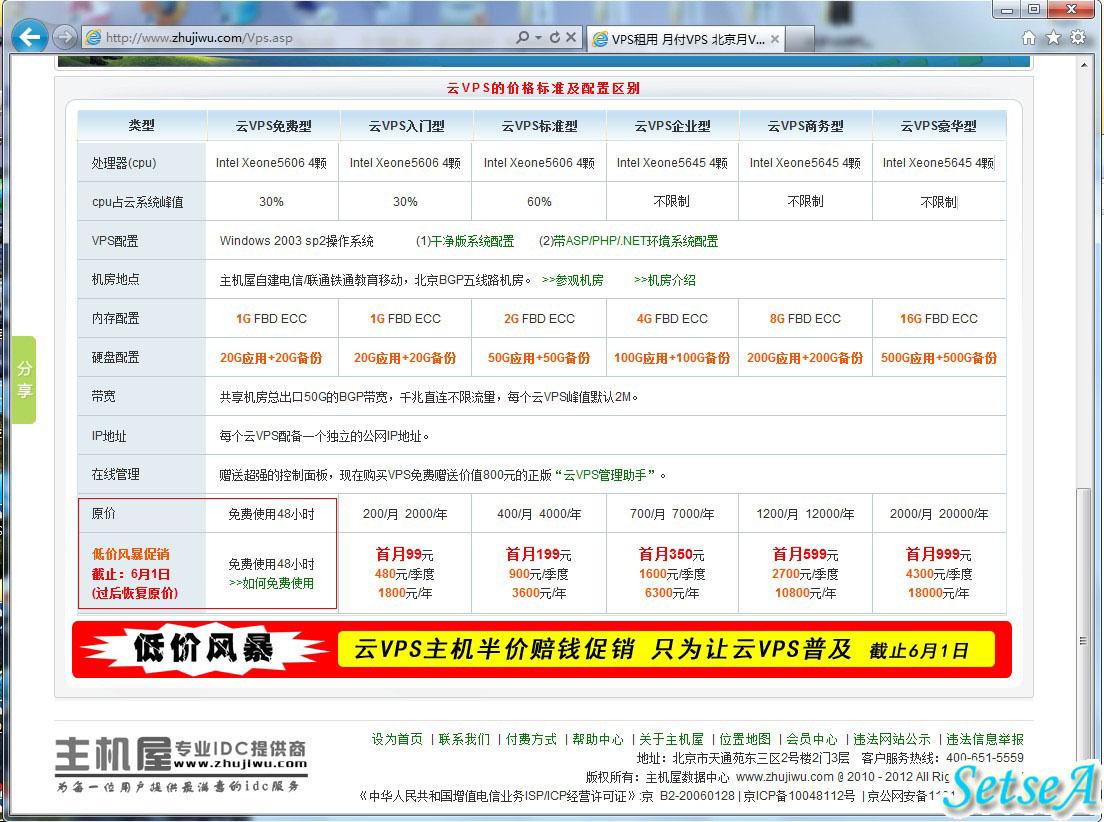The height and width of the screenshot is (822, 1104).
Task: Click the 首月99元 price text
Action: point(405,554)
